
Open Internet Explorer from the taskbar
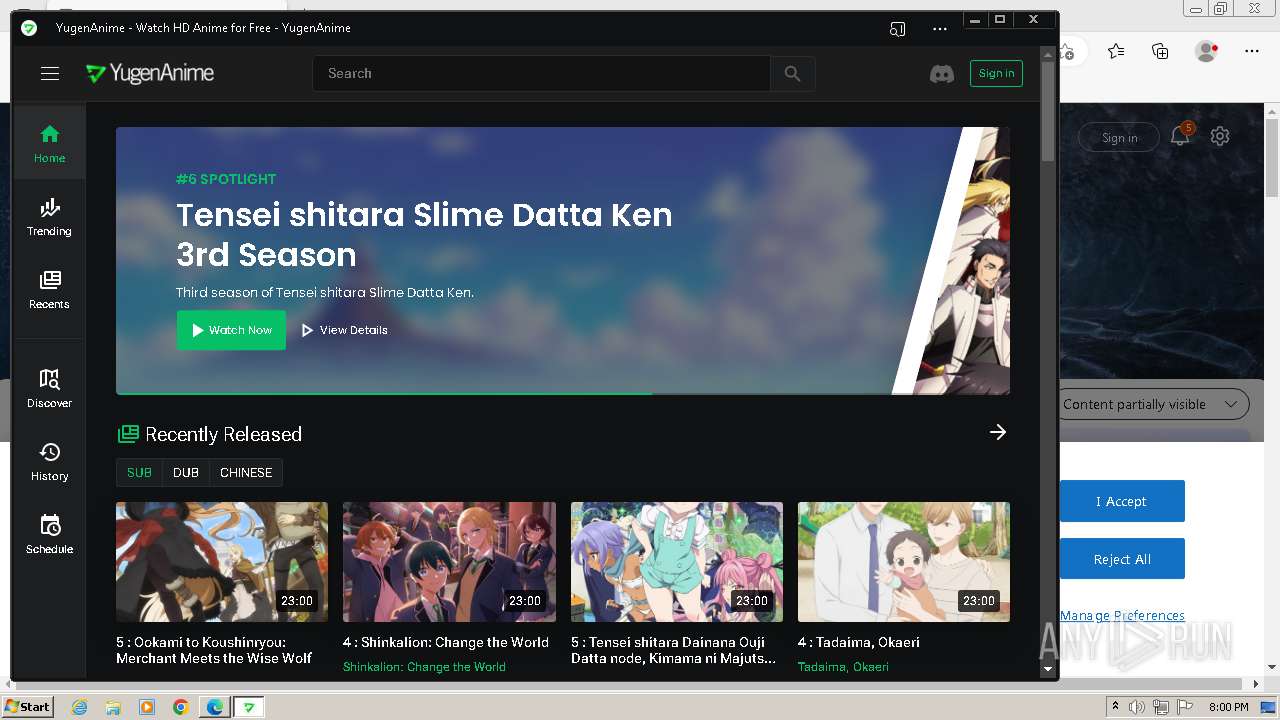[79, 707]
